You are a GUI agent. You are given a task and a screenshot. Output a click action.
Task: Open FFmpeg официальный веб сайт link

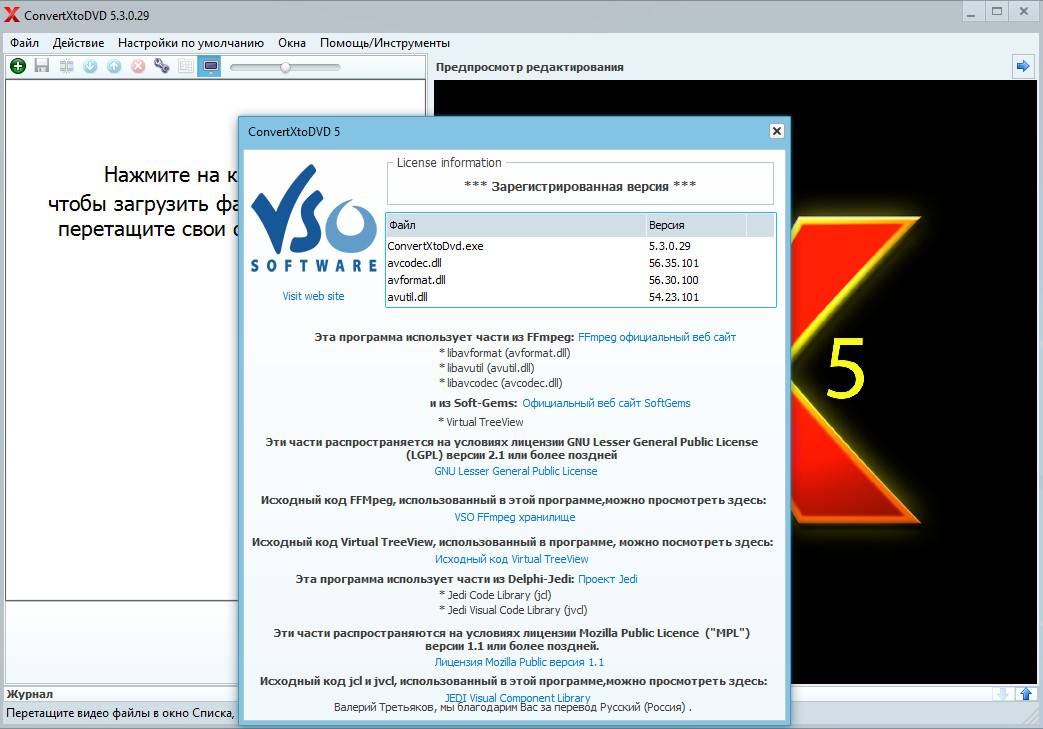(x=657, y=337)
